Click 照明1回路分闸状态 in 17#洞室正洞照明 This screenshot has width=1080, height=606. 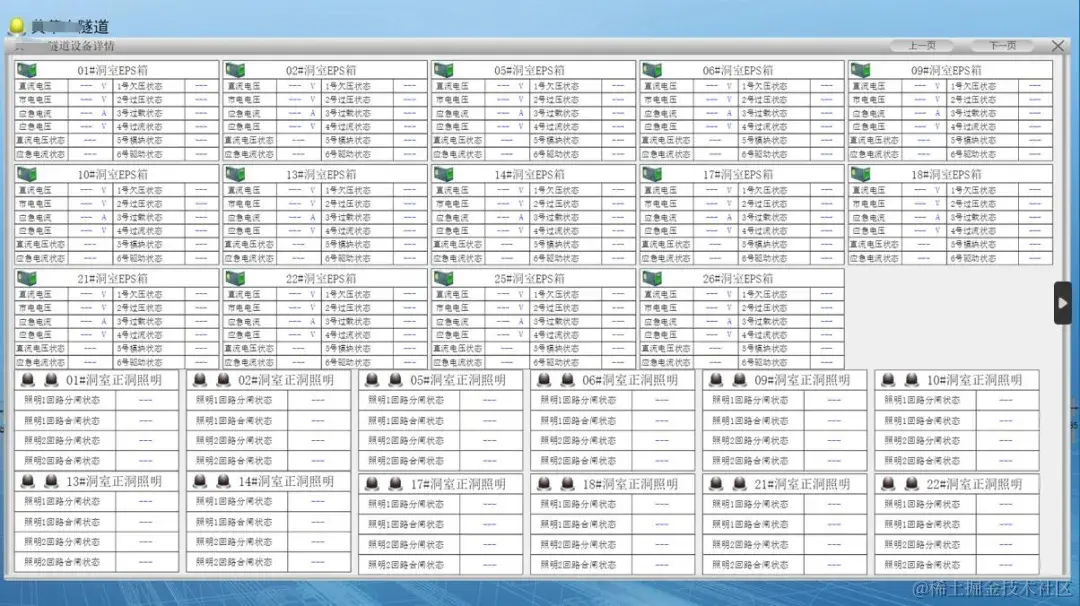point(406,504)
